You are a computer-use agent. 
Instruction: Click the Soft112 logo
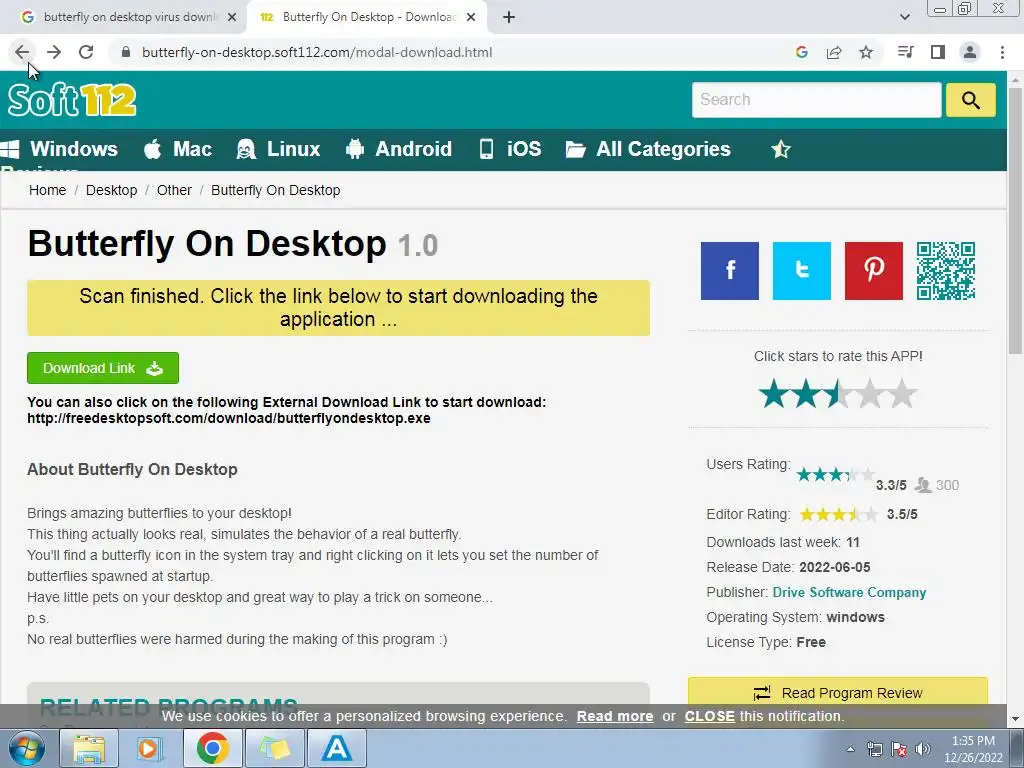72,100
